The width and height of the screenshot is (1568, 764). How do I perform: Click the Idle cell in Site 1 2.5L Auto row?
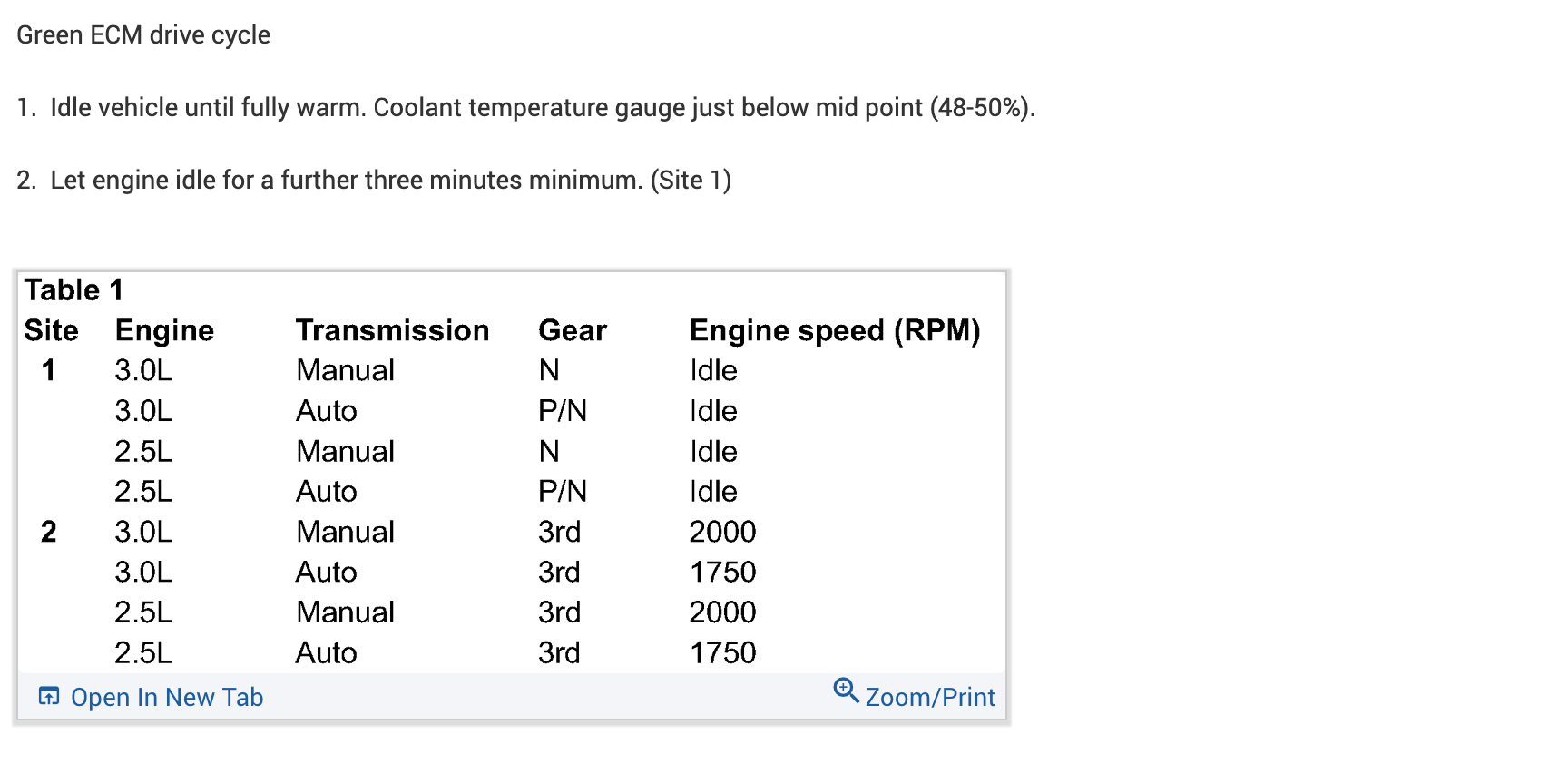[713, 492]
